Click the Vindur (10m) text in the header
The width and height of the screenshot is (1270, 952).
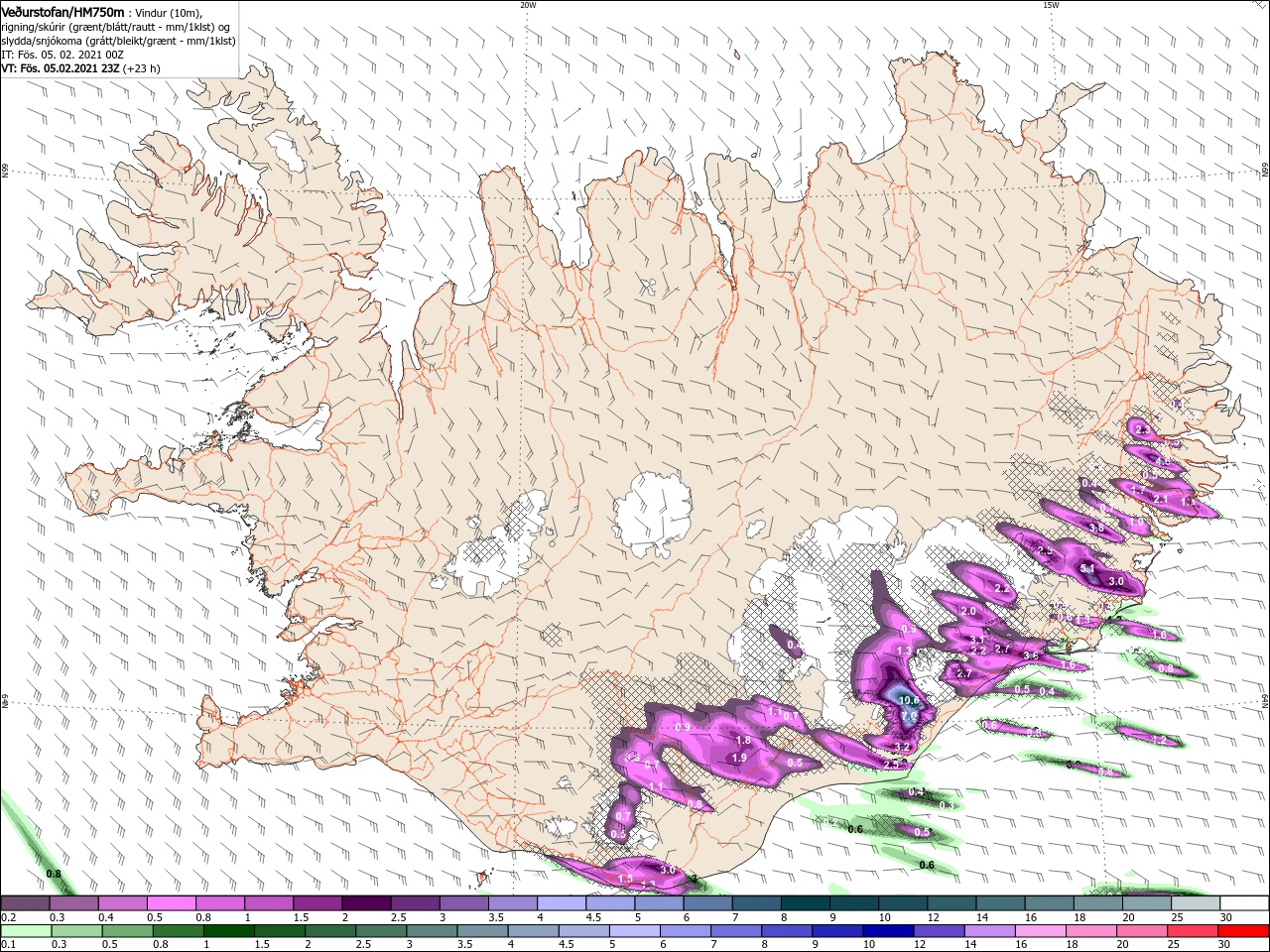167,12
